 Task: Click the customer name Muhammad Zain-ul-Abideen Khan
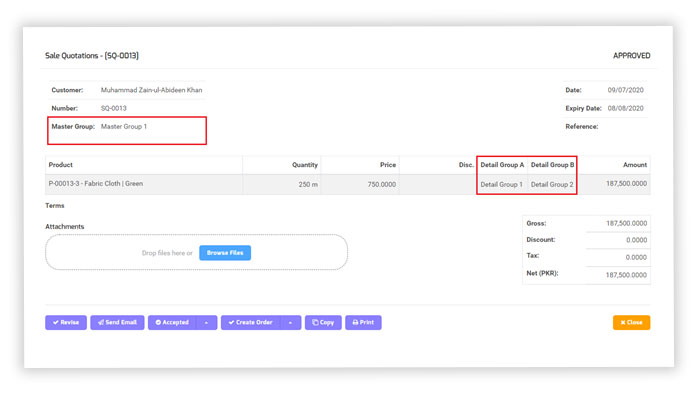coord(151,90)
